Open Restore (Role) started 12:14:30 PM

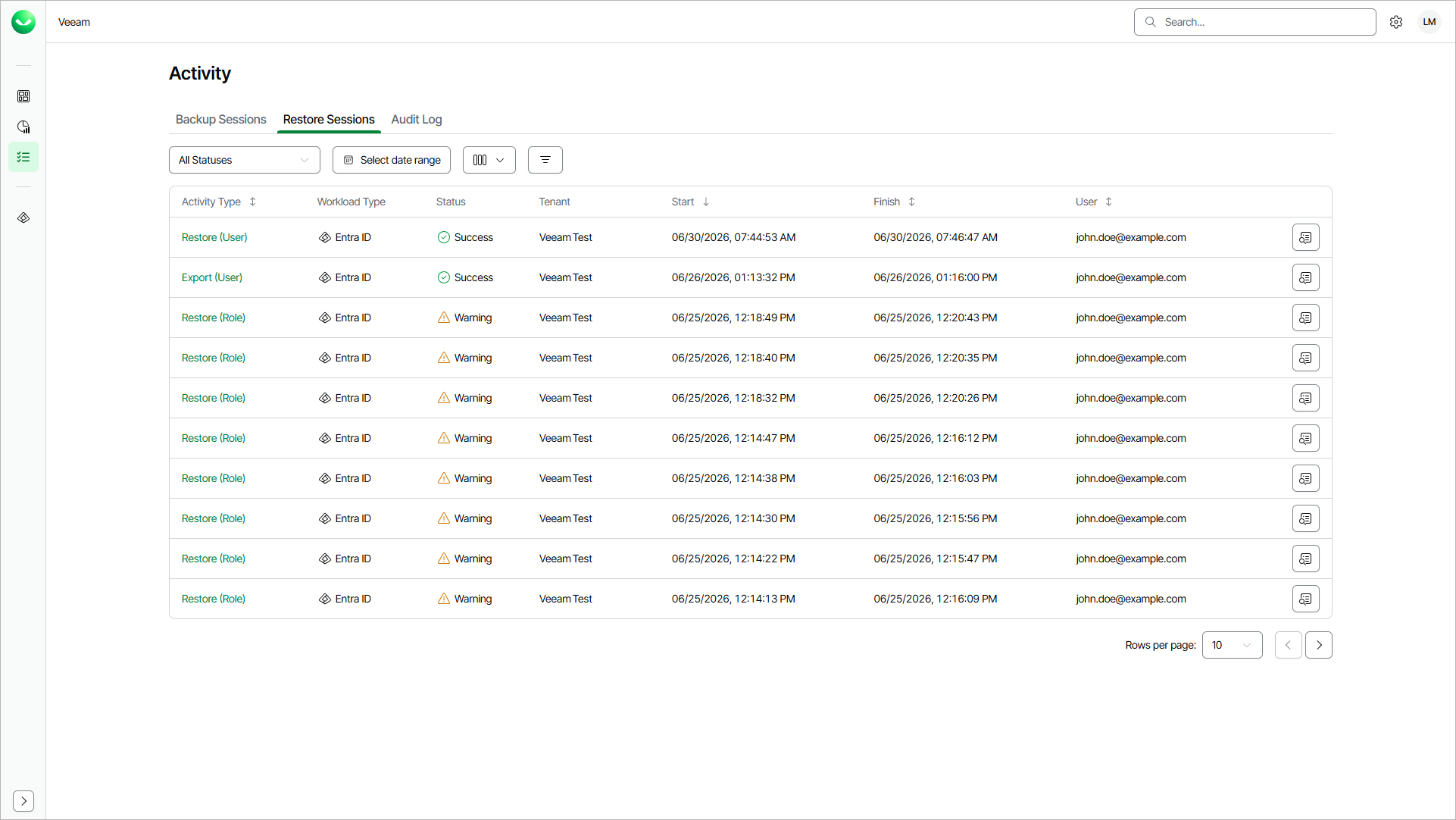click(x=214, y=518)
